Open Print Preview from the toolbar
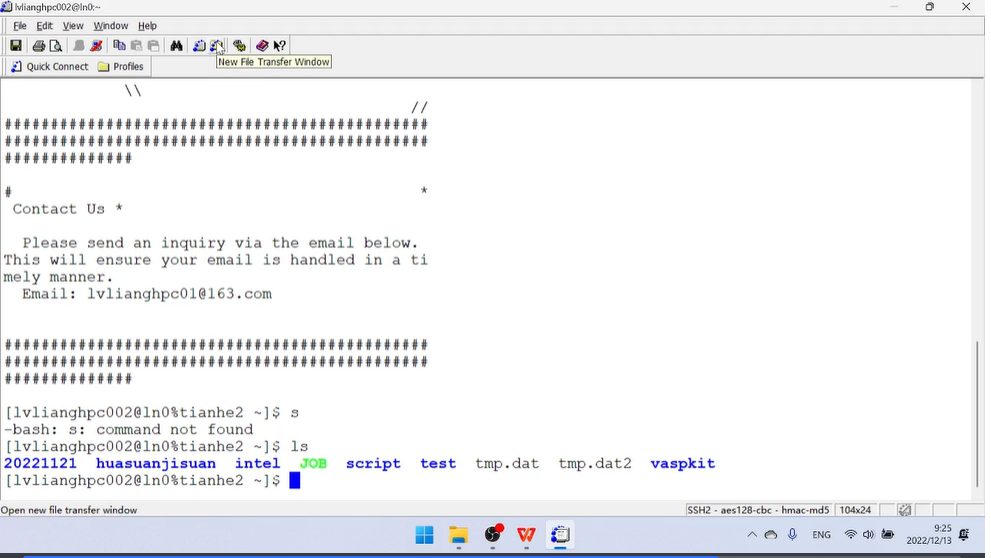The width and height of the screenshot is (991, 558). (55, 46)
